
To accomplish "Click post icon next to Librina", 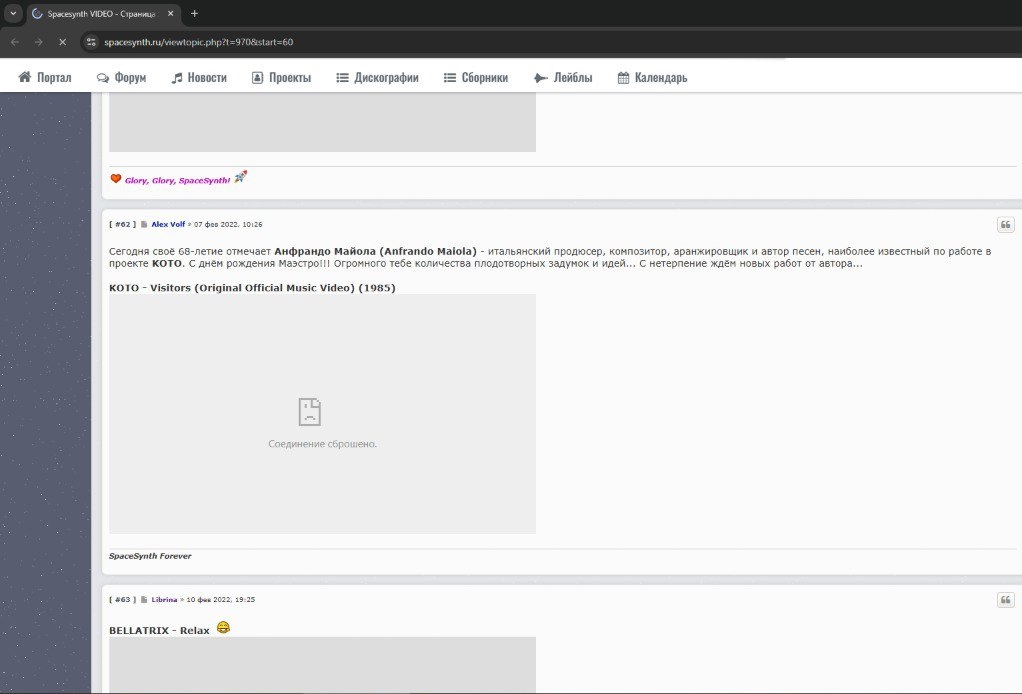I will [x=144, y=600].
